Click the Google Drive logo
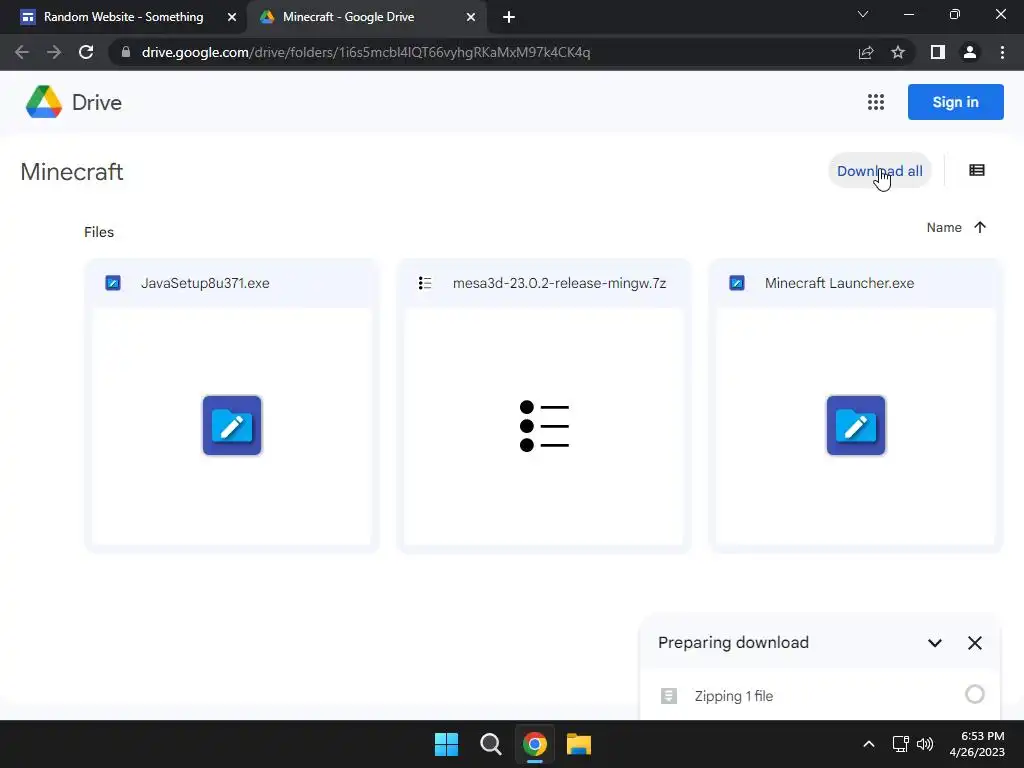The height and width of the screenshot is (768, 1024). pos(44,102)
